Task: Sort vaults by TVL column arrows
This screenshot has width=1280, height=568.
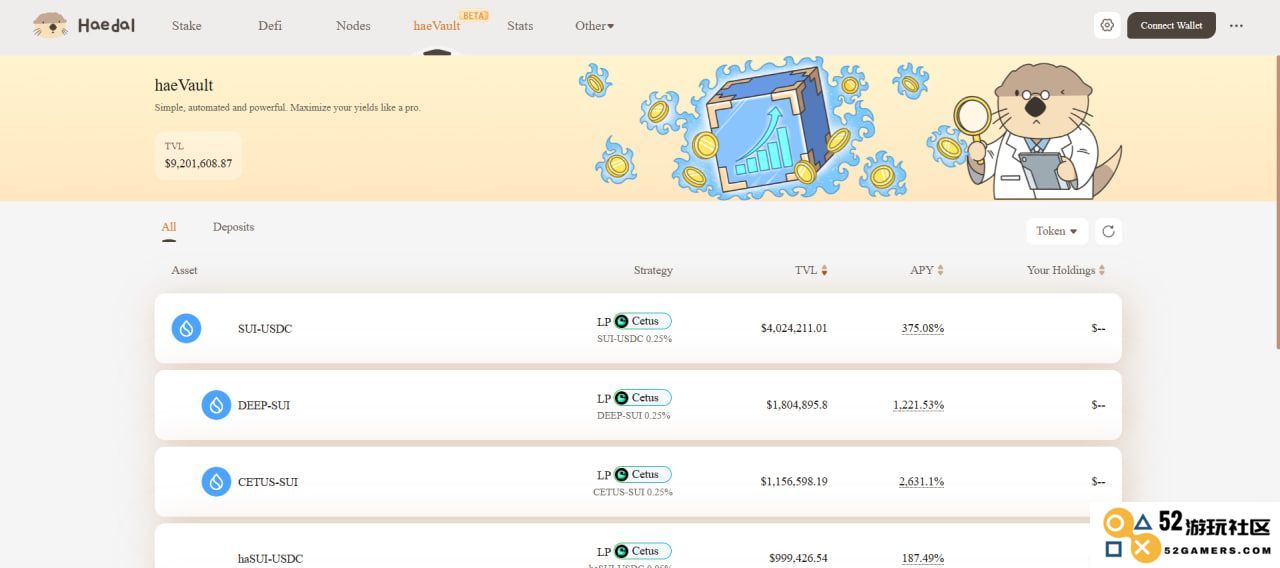Action: pos(824,270)
